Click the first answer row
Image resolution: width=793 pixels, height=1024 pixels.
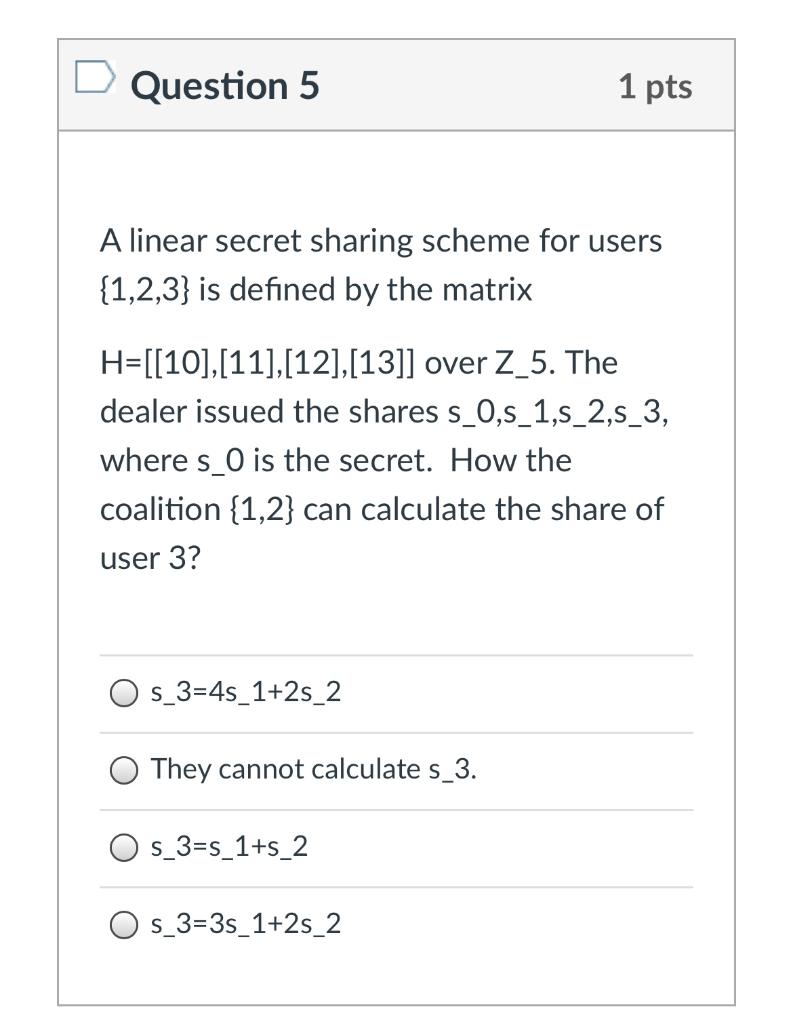click(396, 691)
